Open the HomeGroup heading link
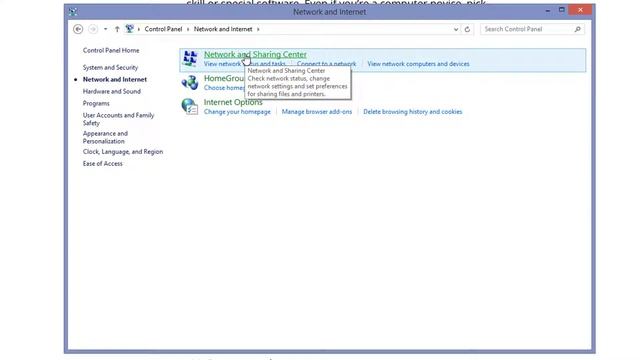The width and height of the screenshot is (640, 360). click(x=224, y=78)
